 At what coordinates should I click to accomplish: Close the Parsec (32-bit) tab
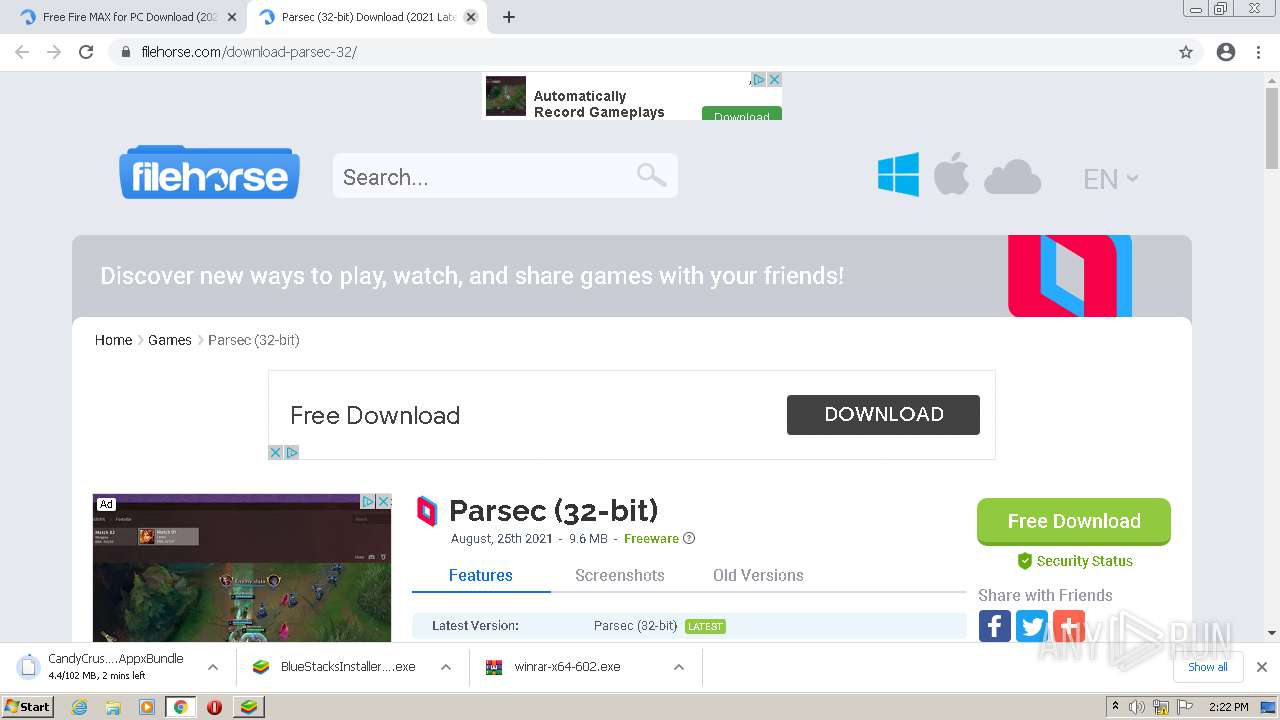pos(471,17)
